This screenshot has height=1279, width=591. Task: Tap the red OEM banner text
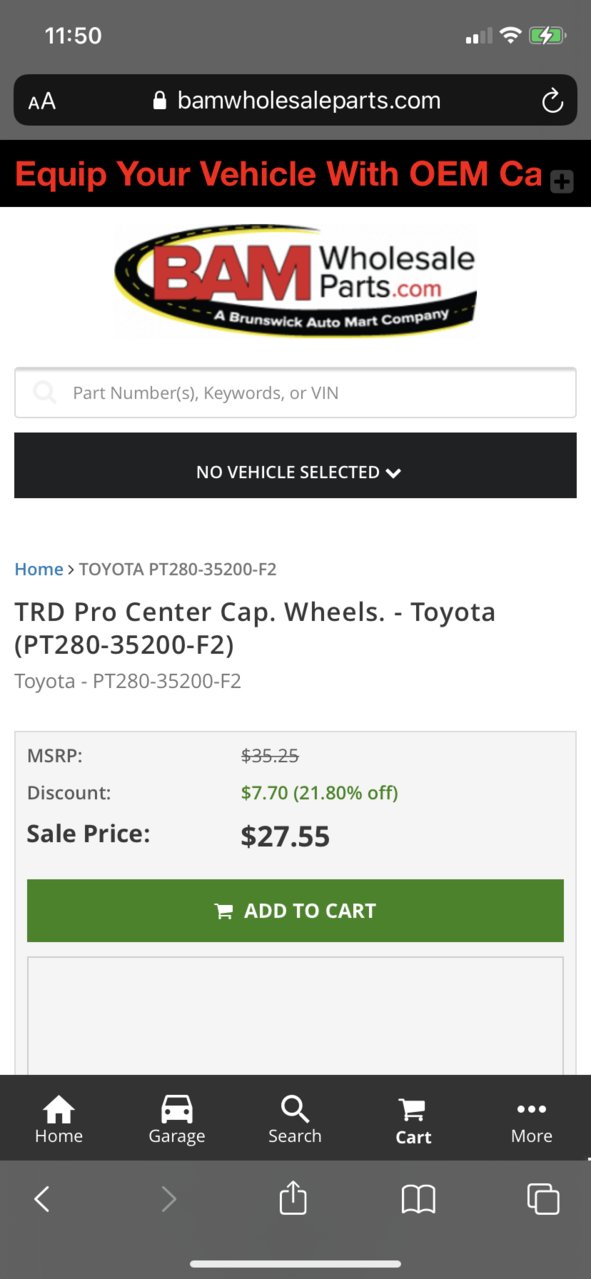click(x=278, y=174)
